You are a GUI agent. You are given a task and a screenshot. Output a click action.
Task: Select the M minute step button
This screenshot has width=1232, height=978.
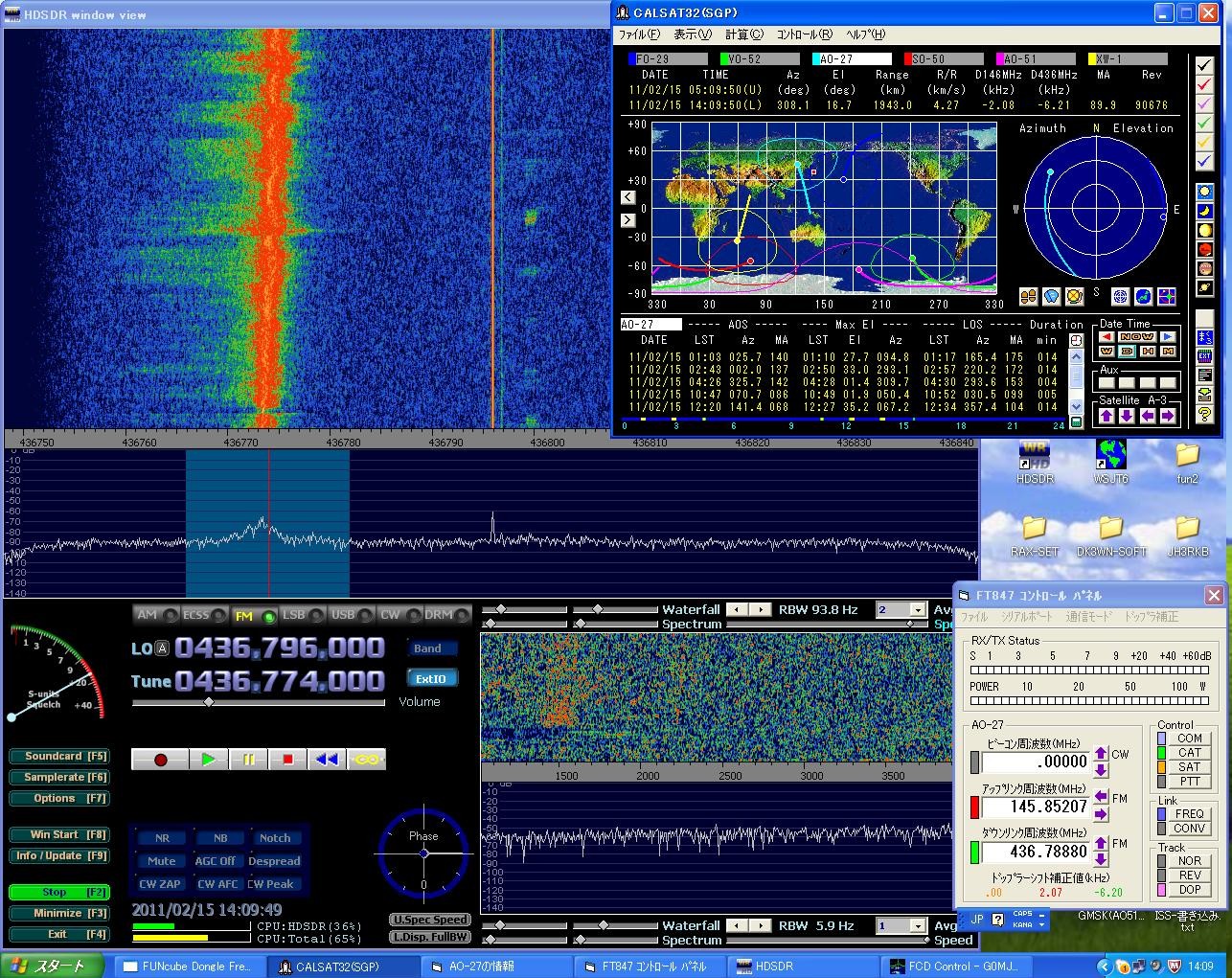[x=1168, y=352]
